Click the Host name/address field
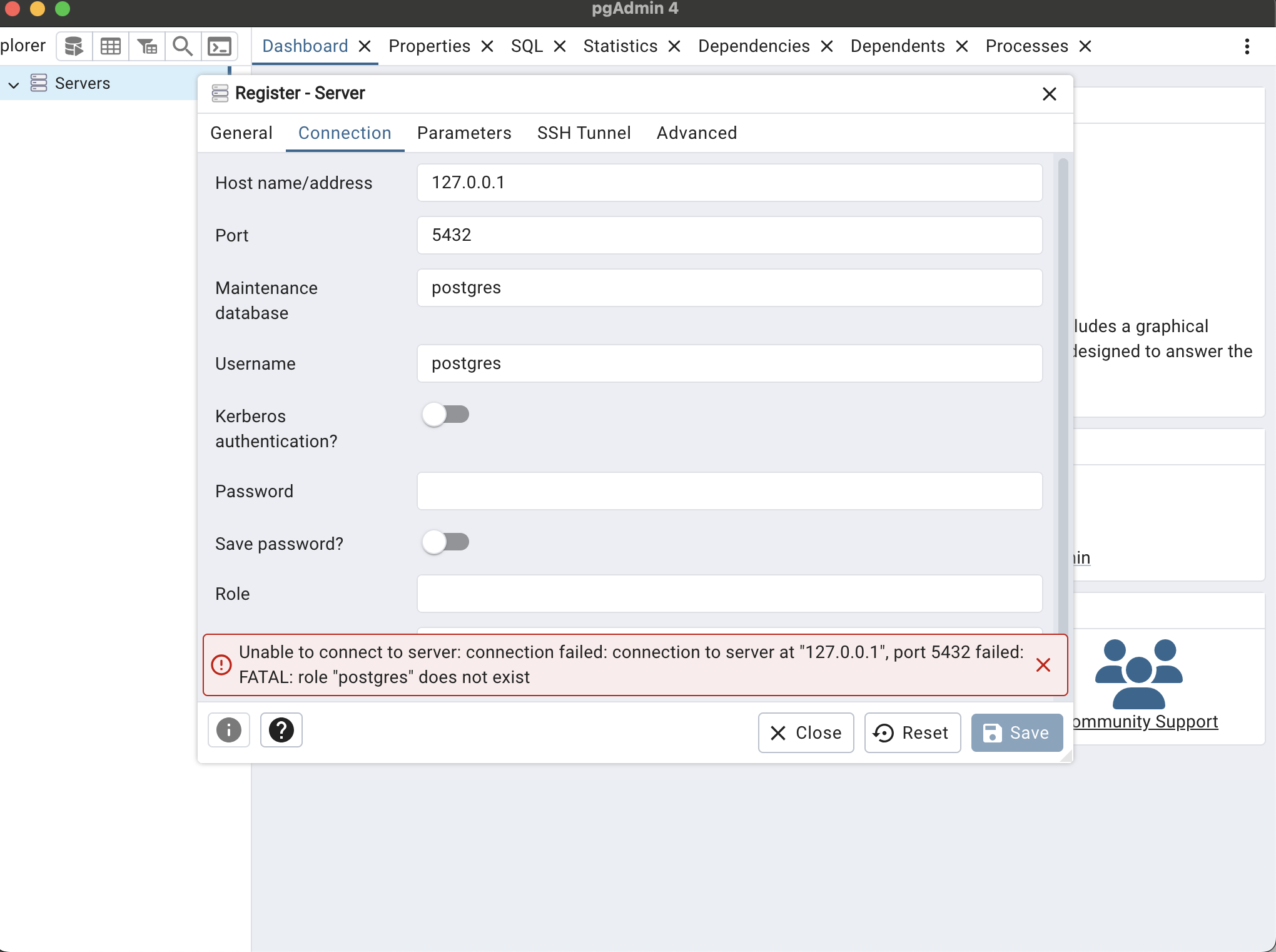This screenshot has width=1276, height=952. (x=730, y=183)
